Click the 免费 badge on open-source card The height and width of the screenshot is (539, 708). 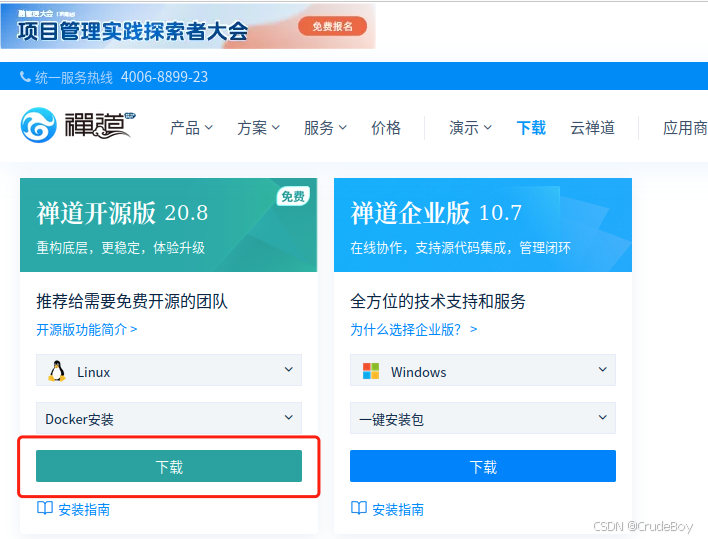(293, 196)
